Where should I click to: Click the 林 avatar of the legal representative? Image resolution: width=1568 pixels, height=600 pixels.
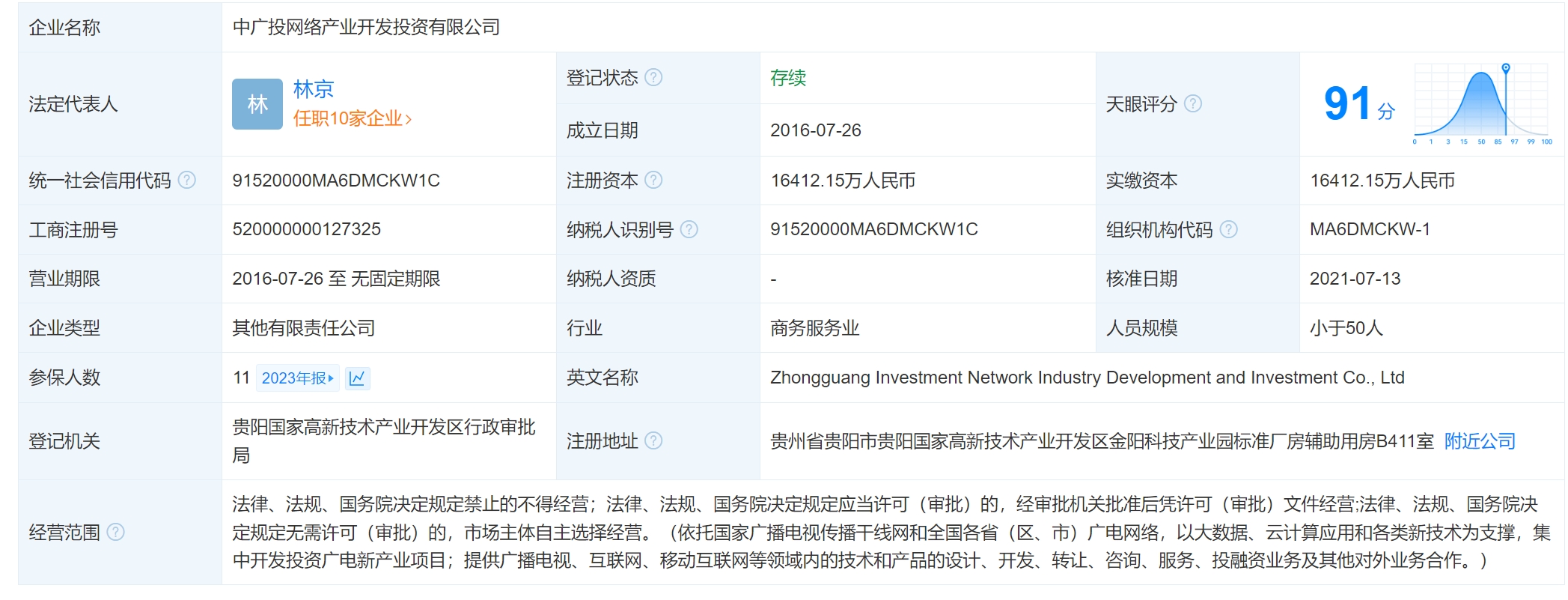pos(257,104)
